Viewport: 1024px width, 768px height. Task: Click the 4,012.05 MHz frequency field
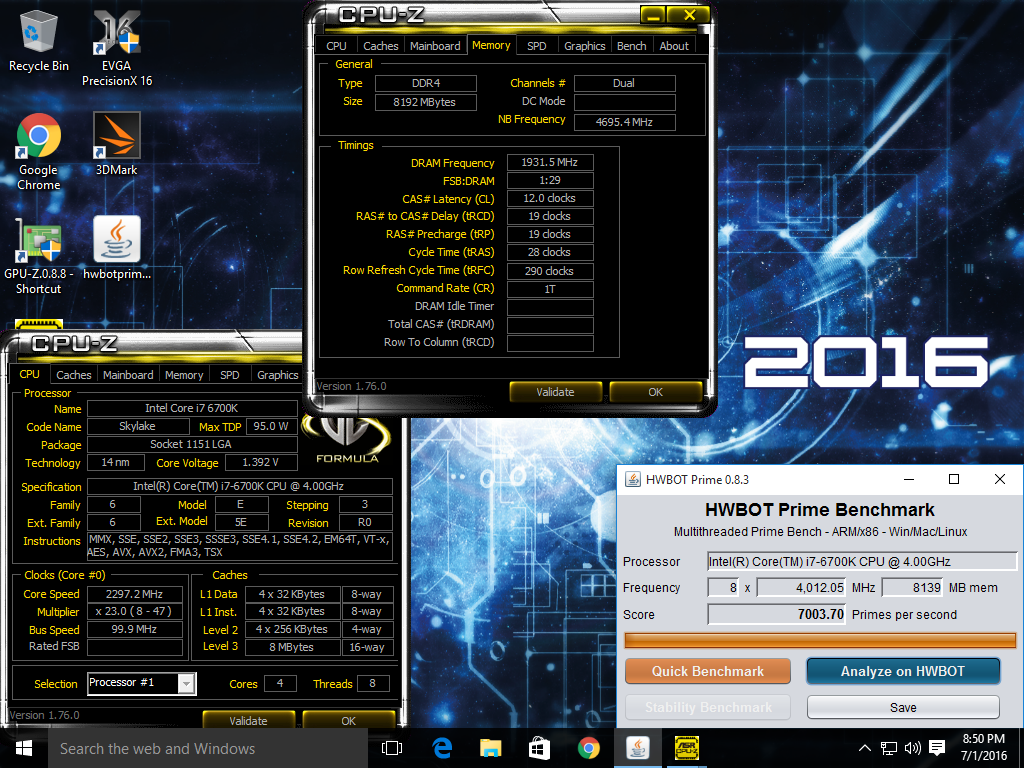pyautogui.click(x=801, y=588)
